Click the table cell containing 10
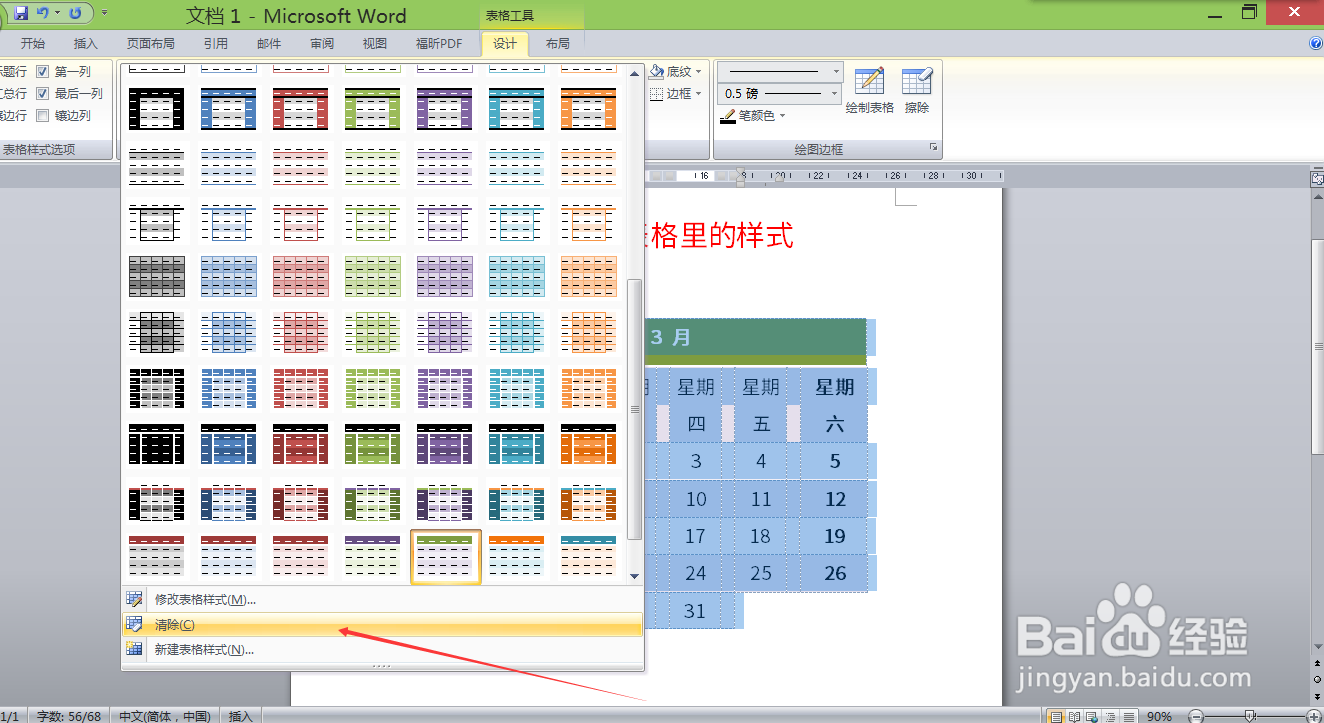The image size is (1324, 723). click(696, 499)
